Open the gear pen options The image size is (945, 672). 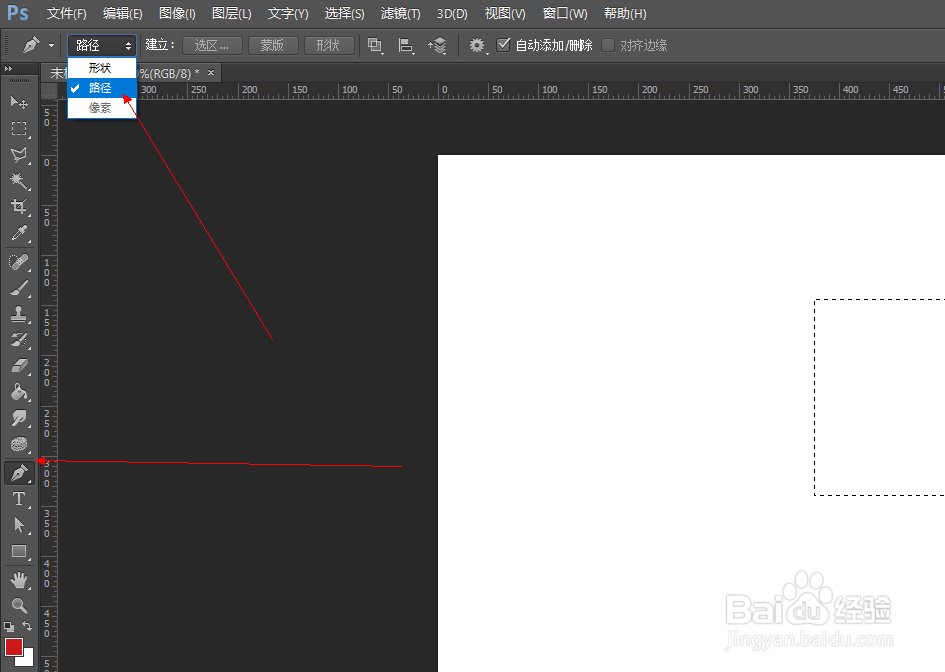pyautogui.click(x=477, y=45)
